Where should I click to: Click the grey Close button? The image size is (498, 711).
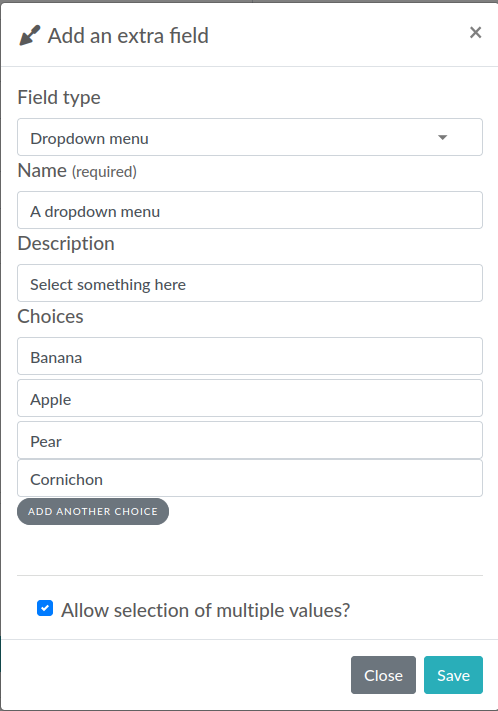pyautogui.click(x=383, y=675)
